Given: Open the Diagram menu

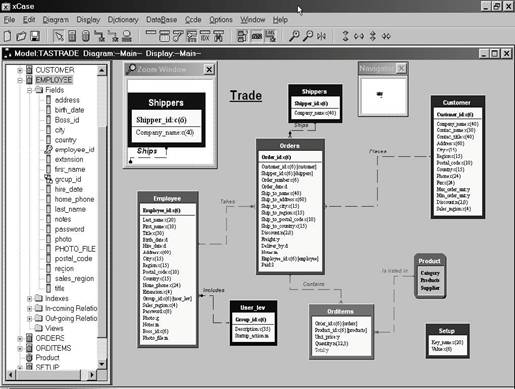Looking at the screenshot, I should tap(56, 20).
